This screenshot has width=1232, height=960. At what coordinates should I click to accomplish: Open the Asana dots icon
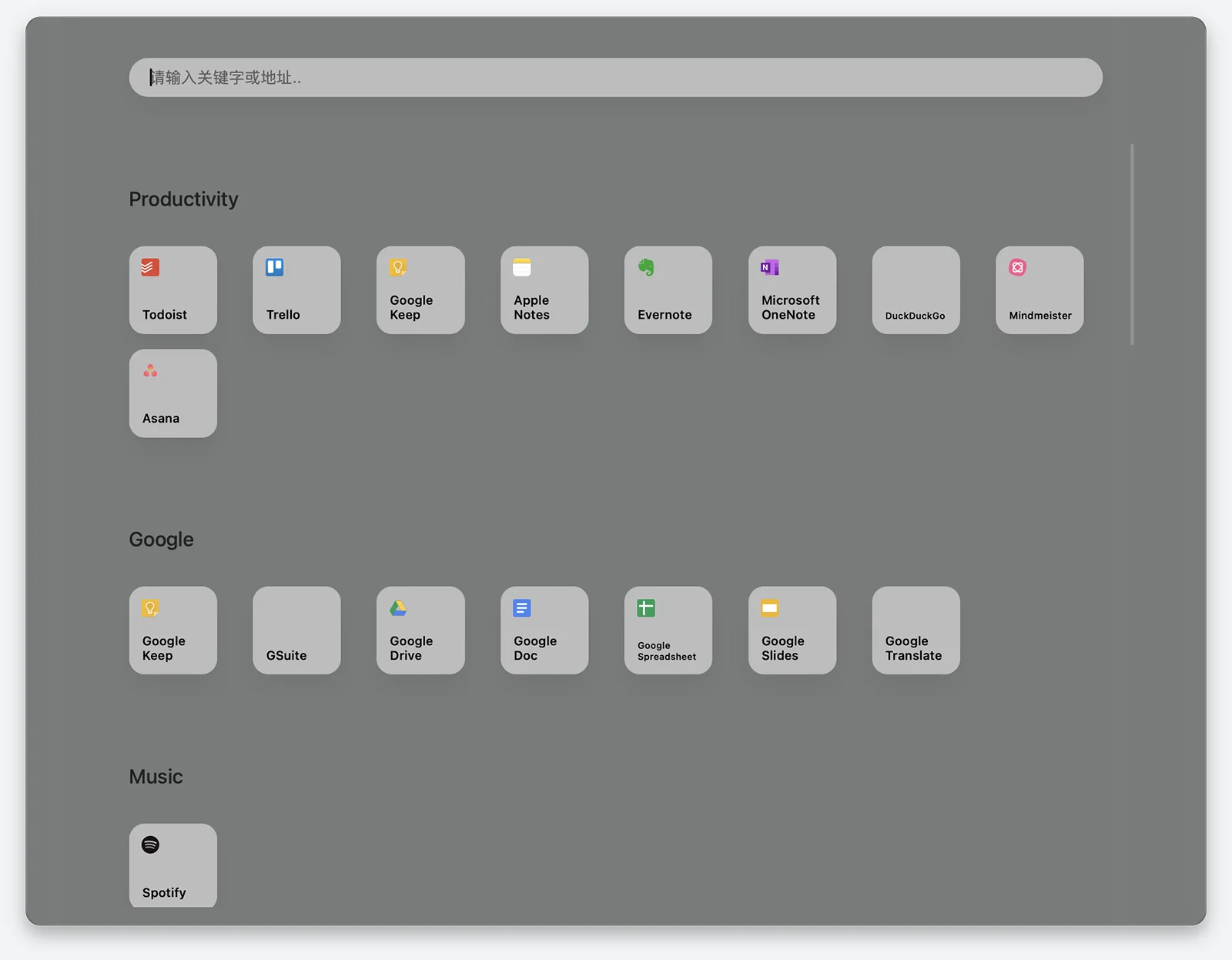[150, 371]
